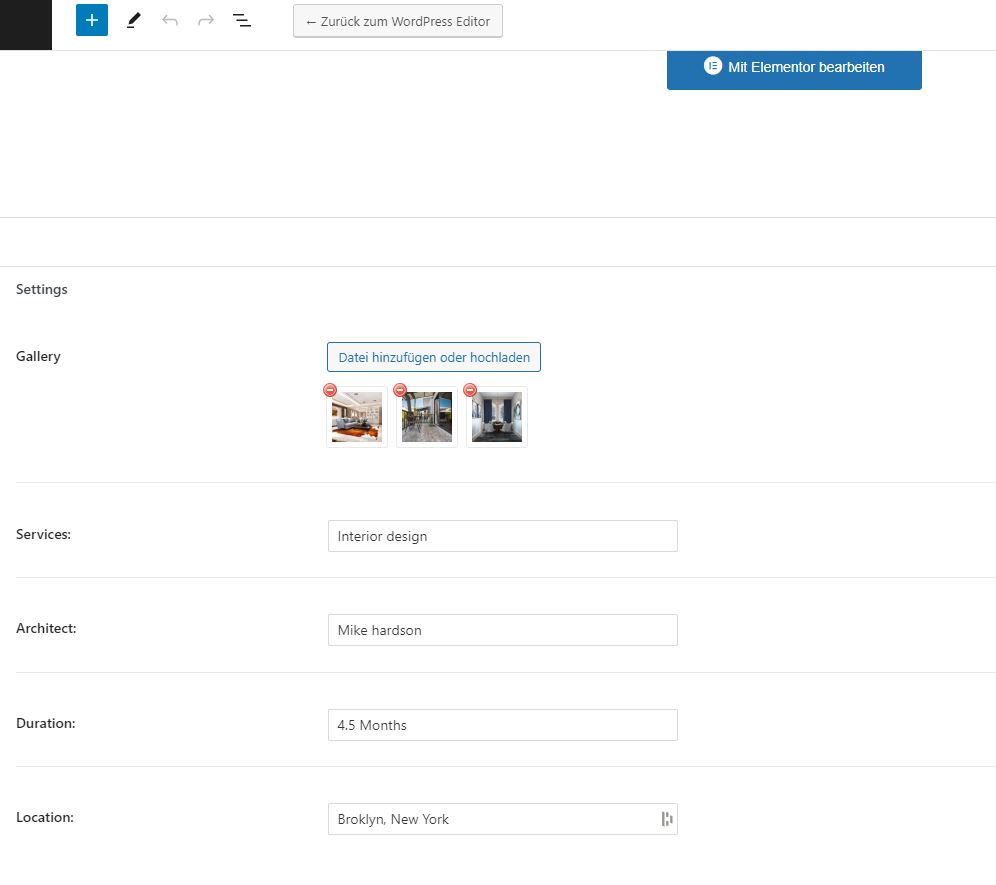996x885 pixels.
Task: Click the black WordPress logo square
Action: tap(26, 25)
